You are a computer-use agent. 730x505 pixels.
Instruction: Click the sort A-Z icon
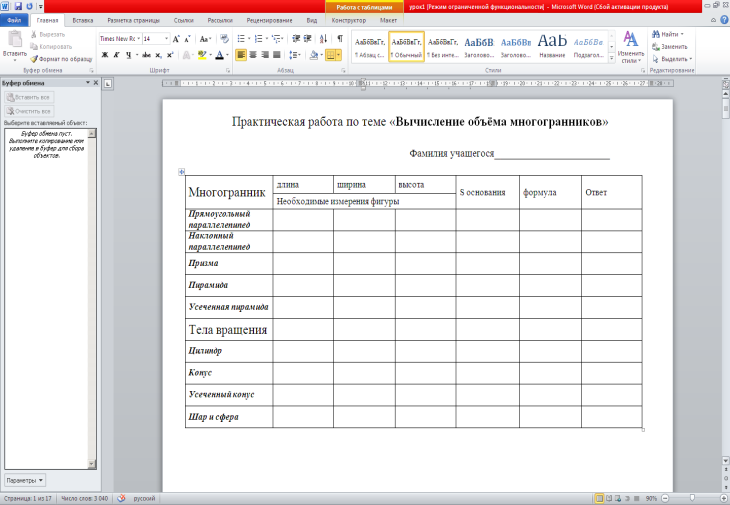click(x=323, y=38)
